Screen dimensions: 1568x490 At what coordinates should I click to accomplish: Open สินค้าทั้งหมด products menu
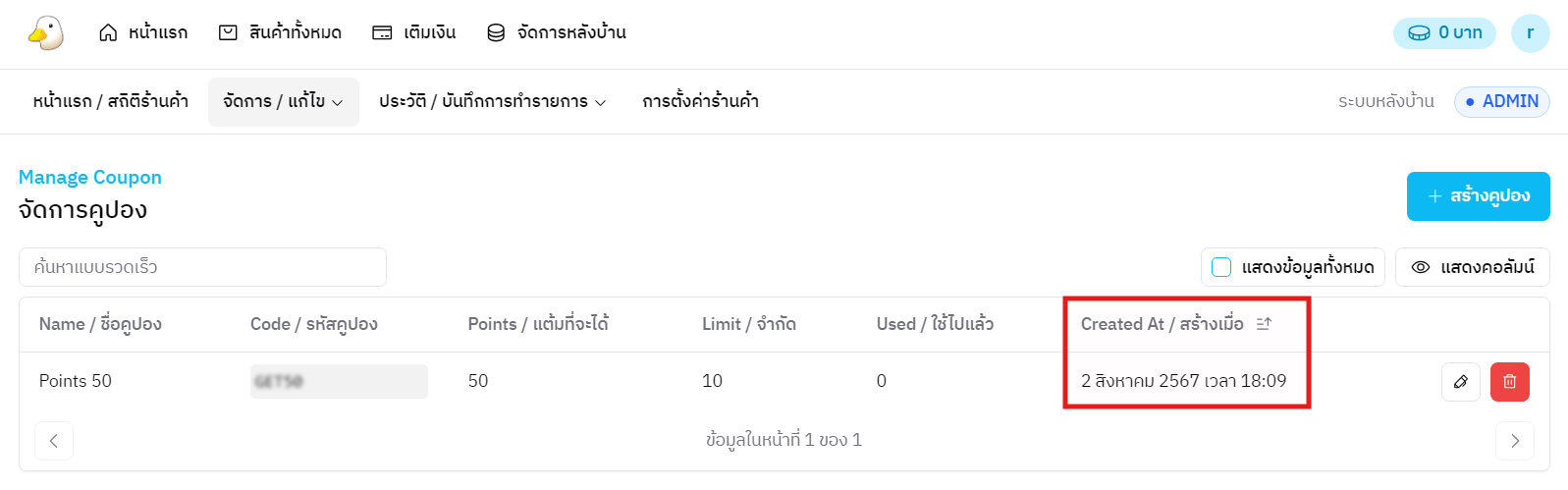coord(280,33)
